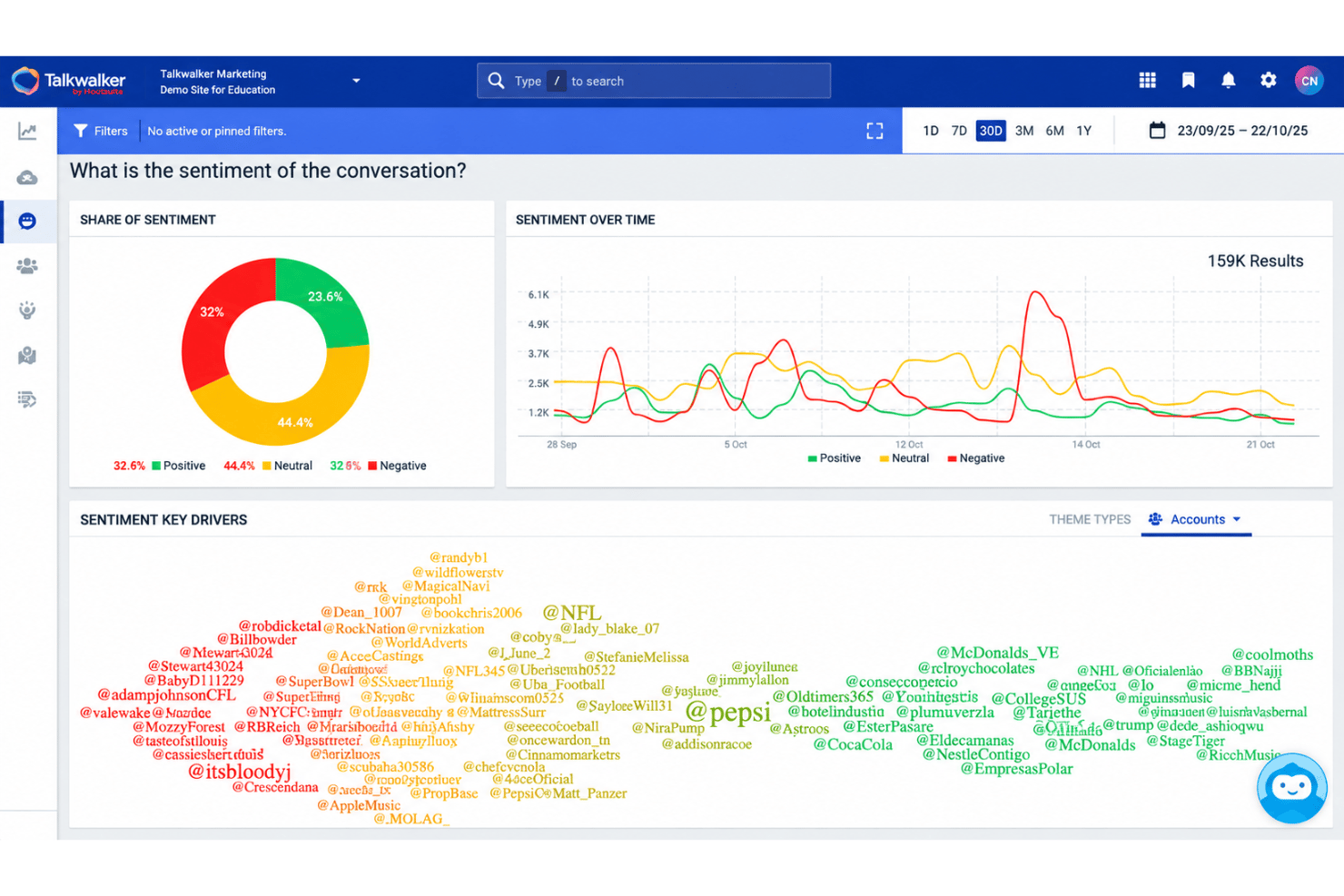Click @NestleContigo in the word cloud
This screenshot has height=896, width=1344.
[x=976, y=754]
